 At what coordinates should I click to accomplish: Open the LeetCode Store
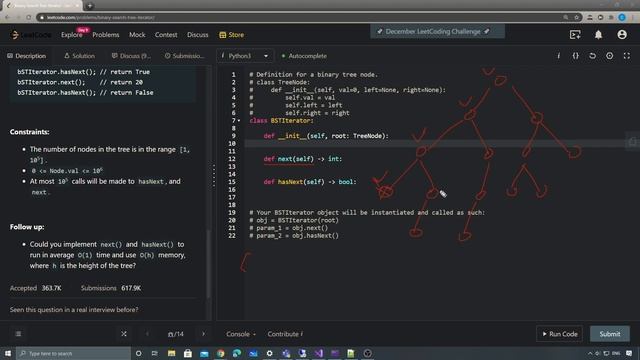[231, 35]
